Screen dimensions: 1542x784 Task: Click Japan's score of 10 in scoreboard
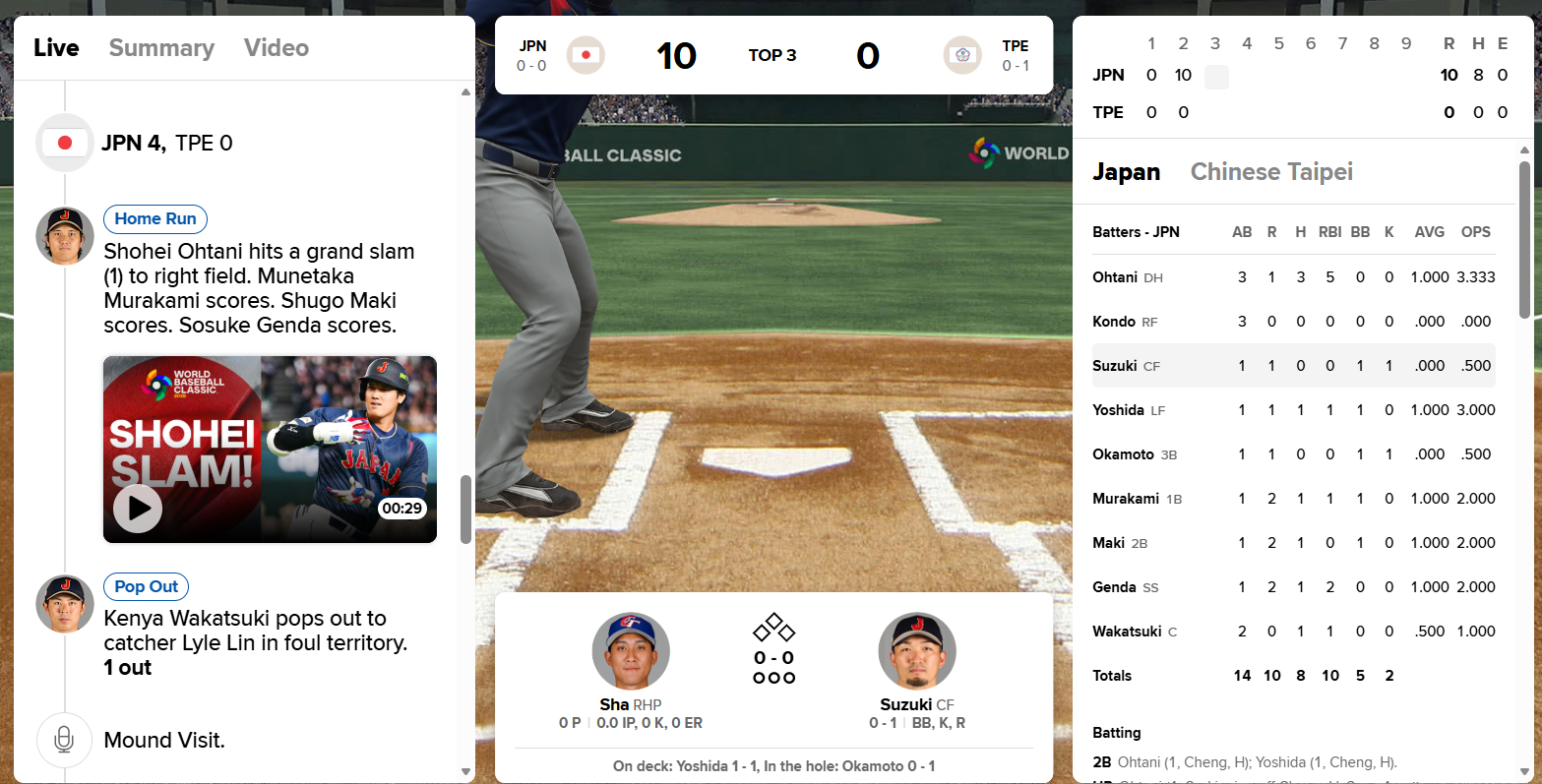pyautogui.click(x=677, y=56)
